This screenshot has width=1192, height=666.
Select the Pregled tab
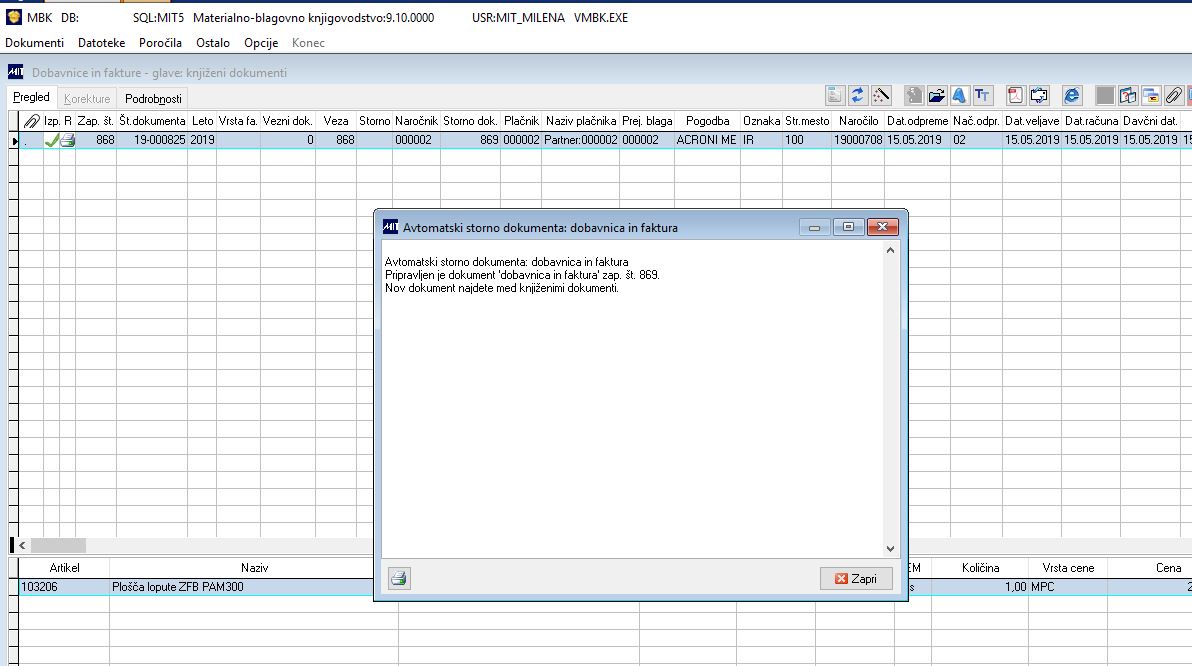(x=31, y=97)
